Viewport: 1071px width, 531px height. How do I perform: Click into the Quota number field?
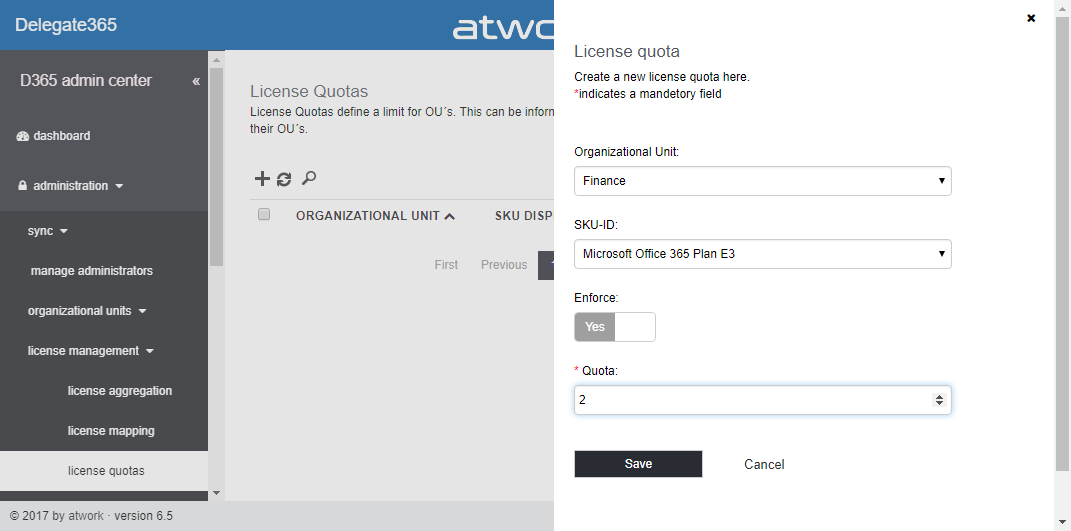click(750, 400)
